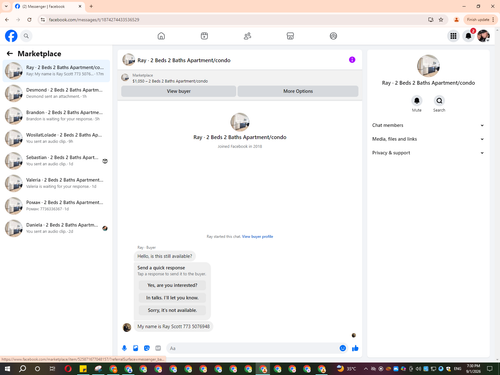Send quick reply 'Yes, are you interested?'
This screenshot has width=500, height=375.
tap(172, 285)
